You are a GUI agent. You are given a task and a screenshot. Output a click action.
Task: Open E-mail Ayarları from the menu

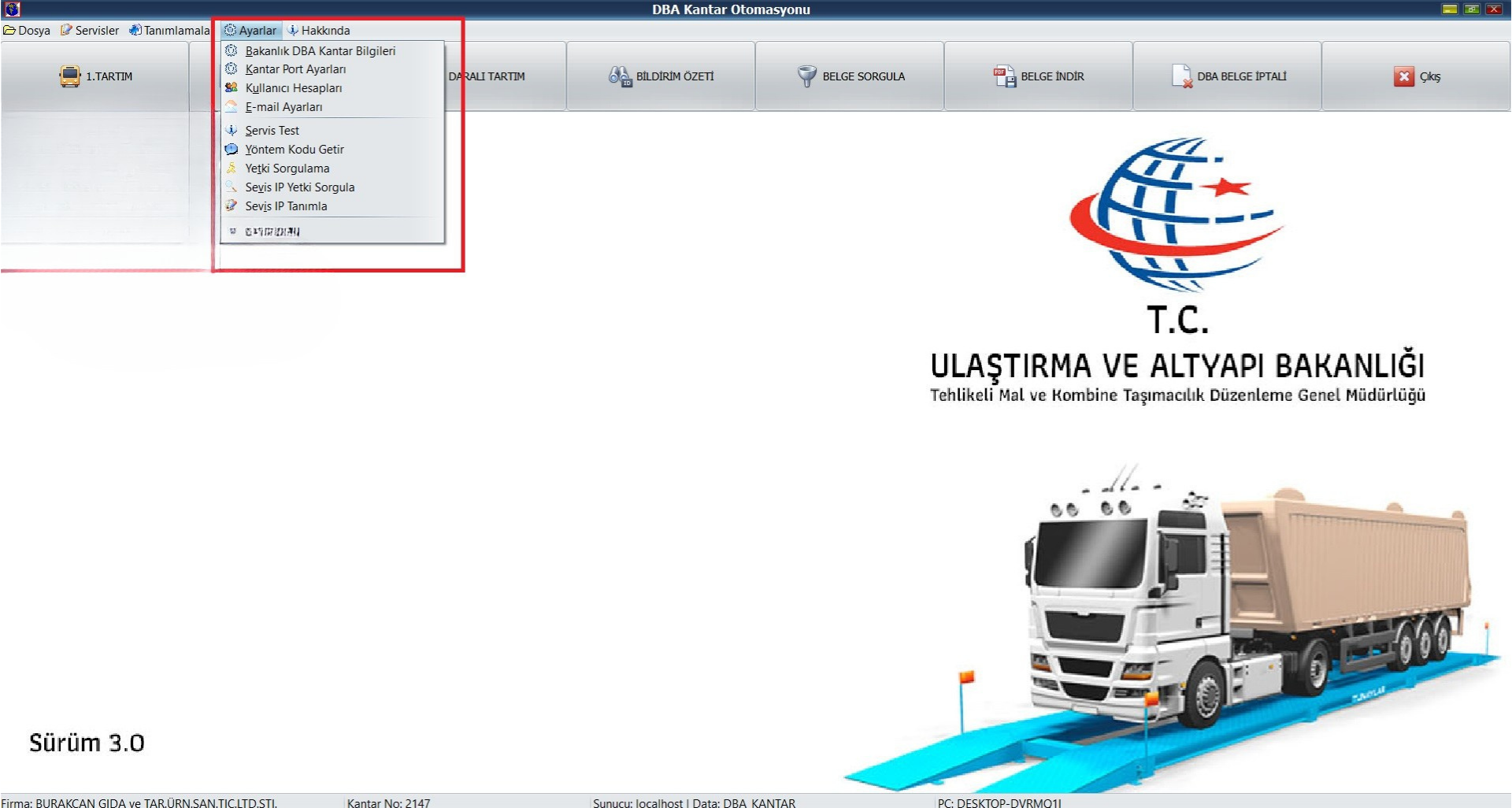click(x=333, y=107)
